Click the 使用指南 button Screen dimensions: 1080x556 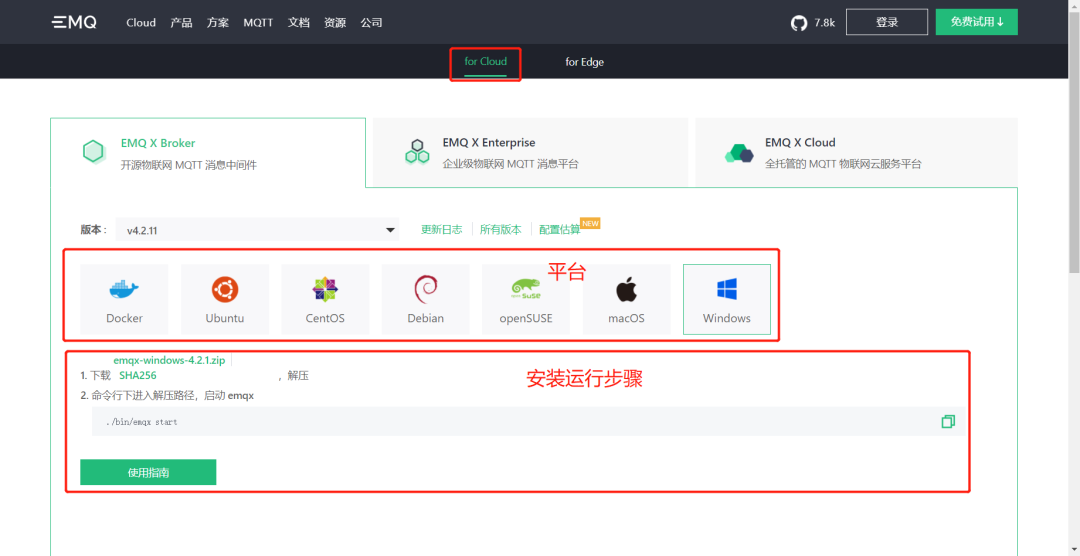click(148, 472)
